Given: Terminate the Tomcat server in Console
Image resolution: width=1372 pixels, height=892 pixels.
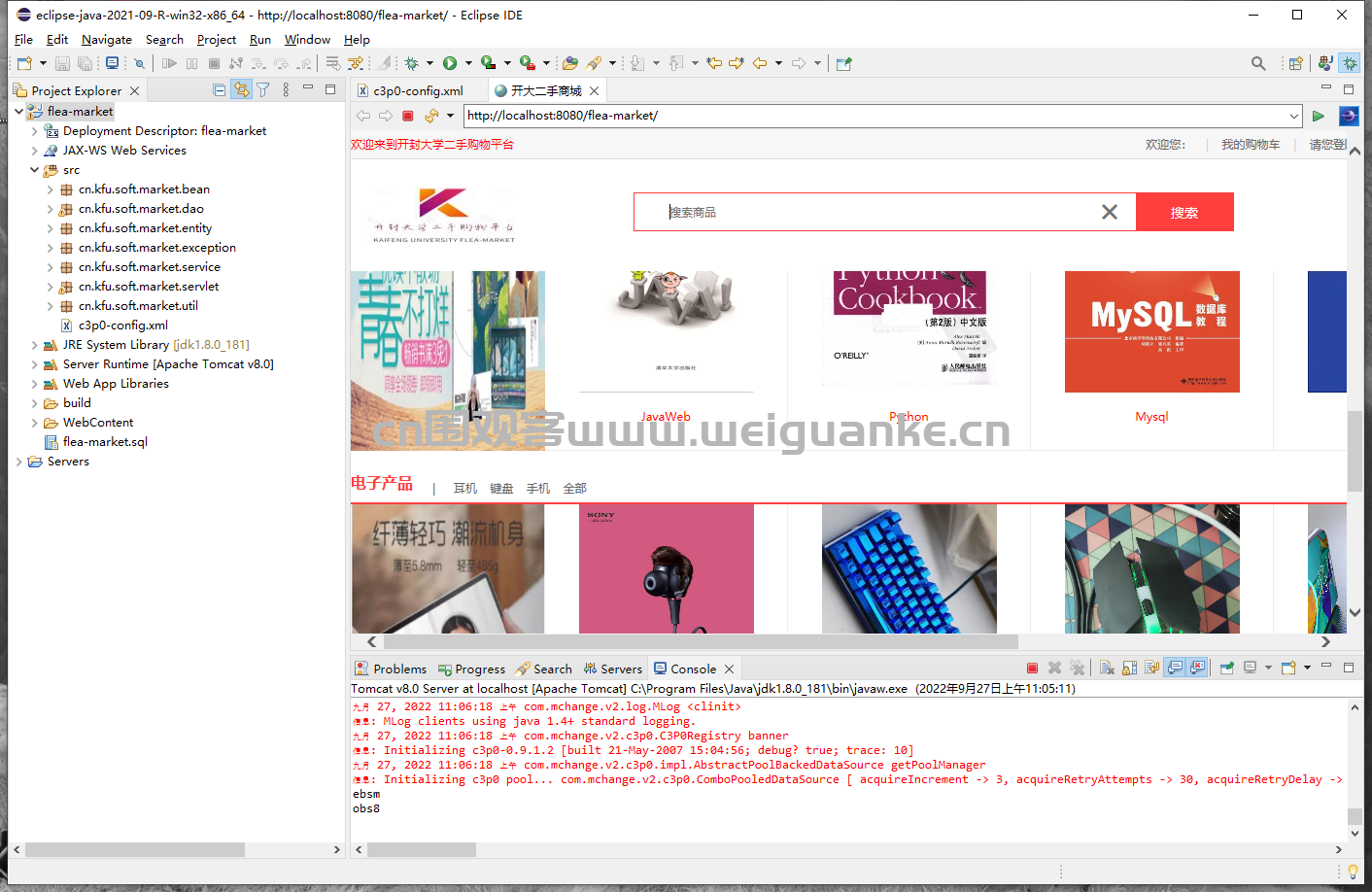Looking at the screenshot, I should [x=1032, y=668].
